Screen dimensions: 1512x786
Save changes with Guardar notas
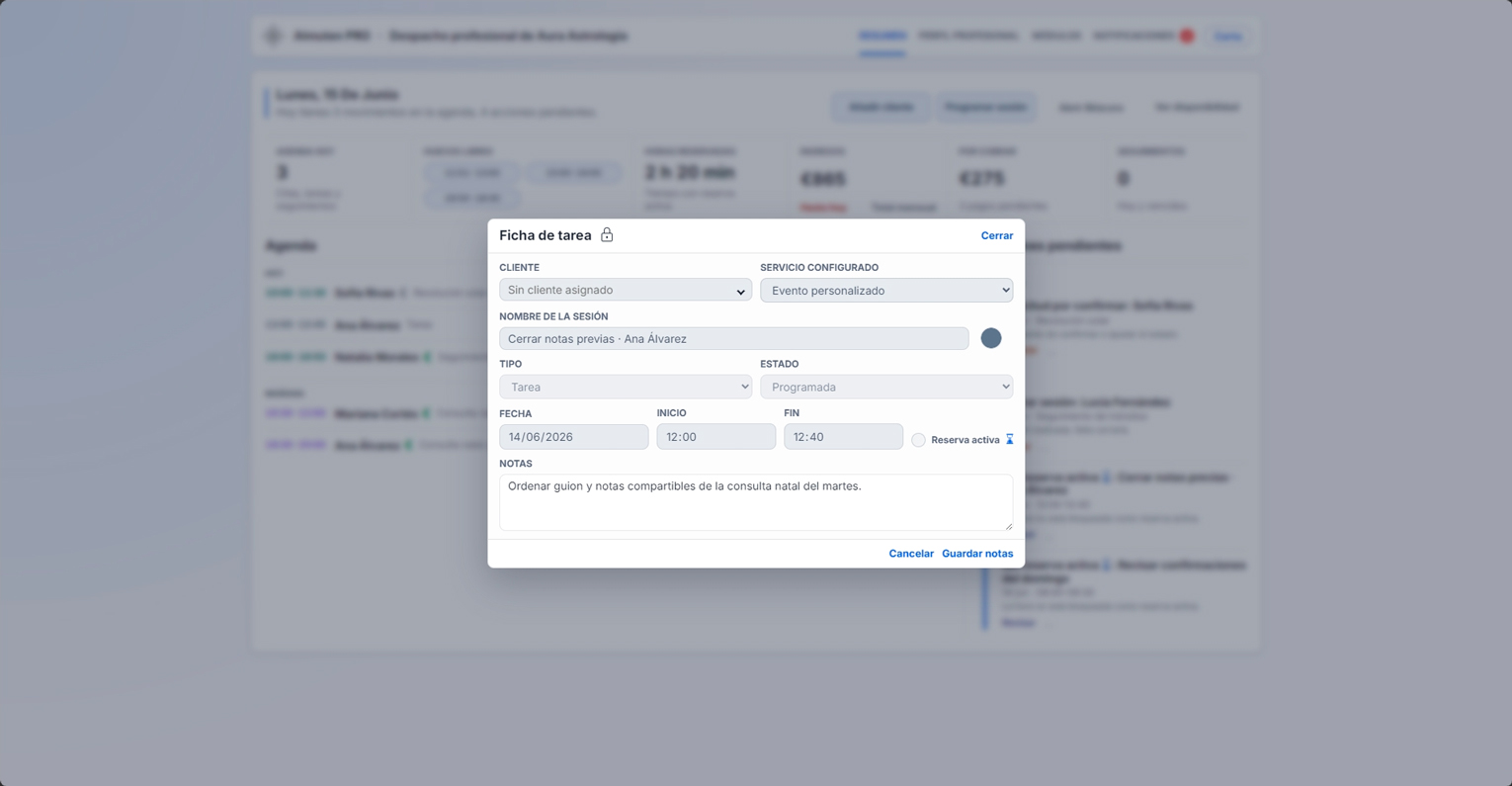coord(977,554)
